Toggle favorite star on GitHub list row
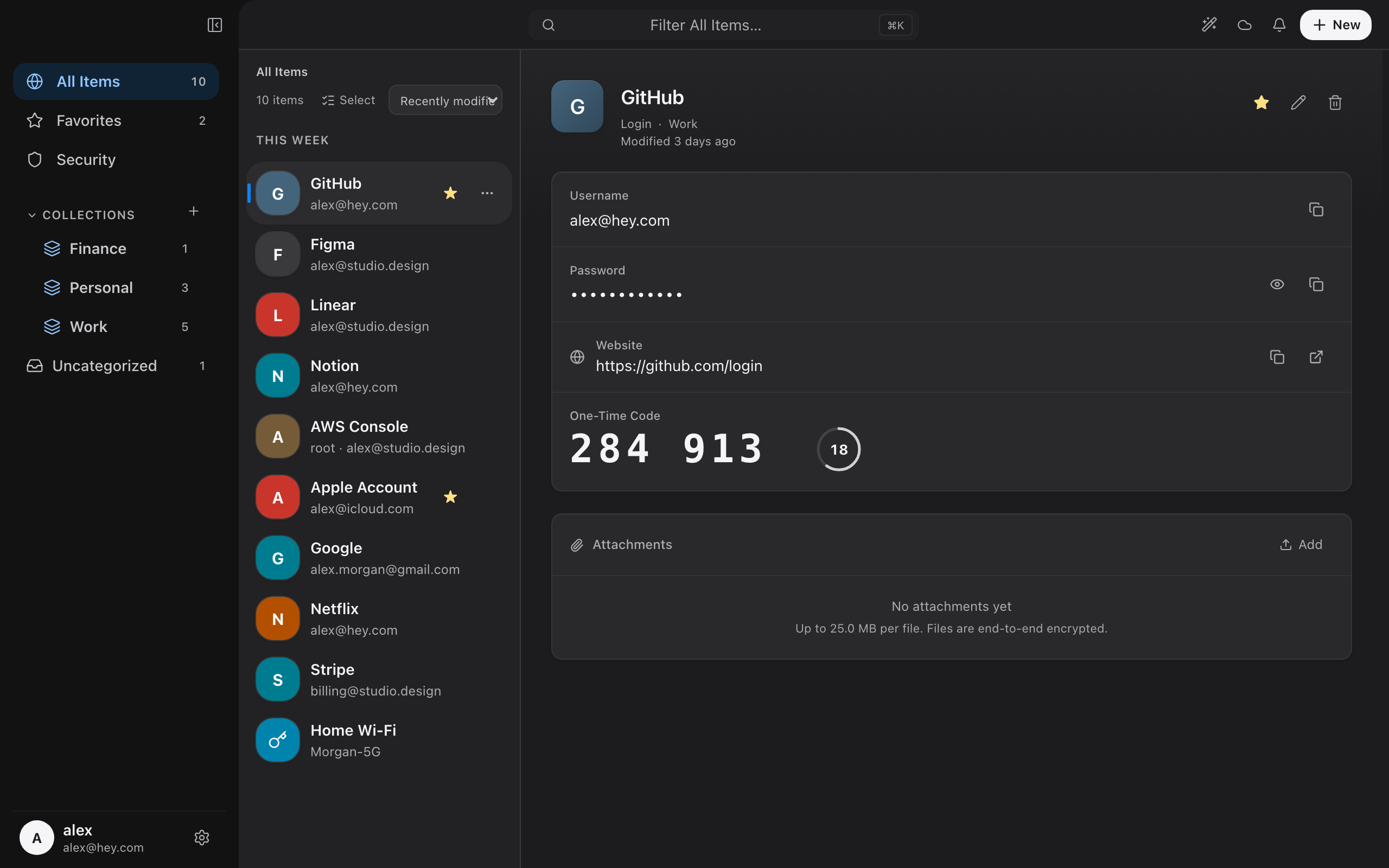This screenshot has height=868, width=1389. click(450, 194)
